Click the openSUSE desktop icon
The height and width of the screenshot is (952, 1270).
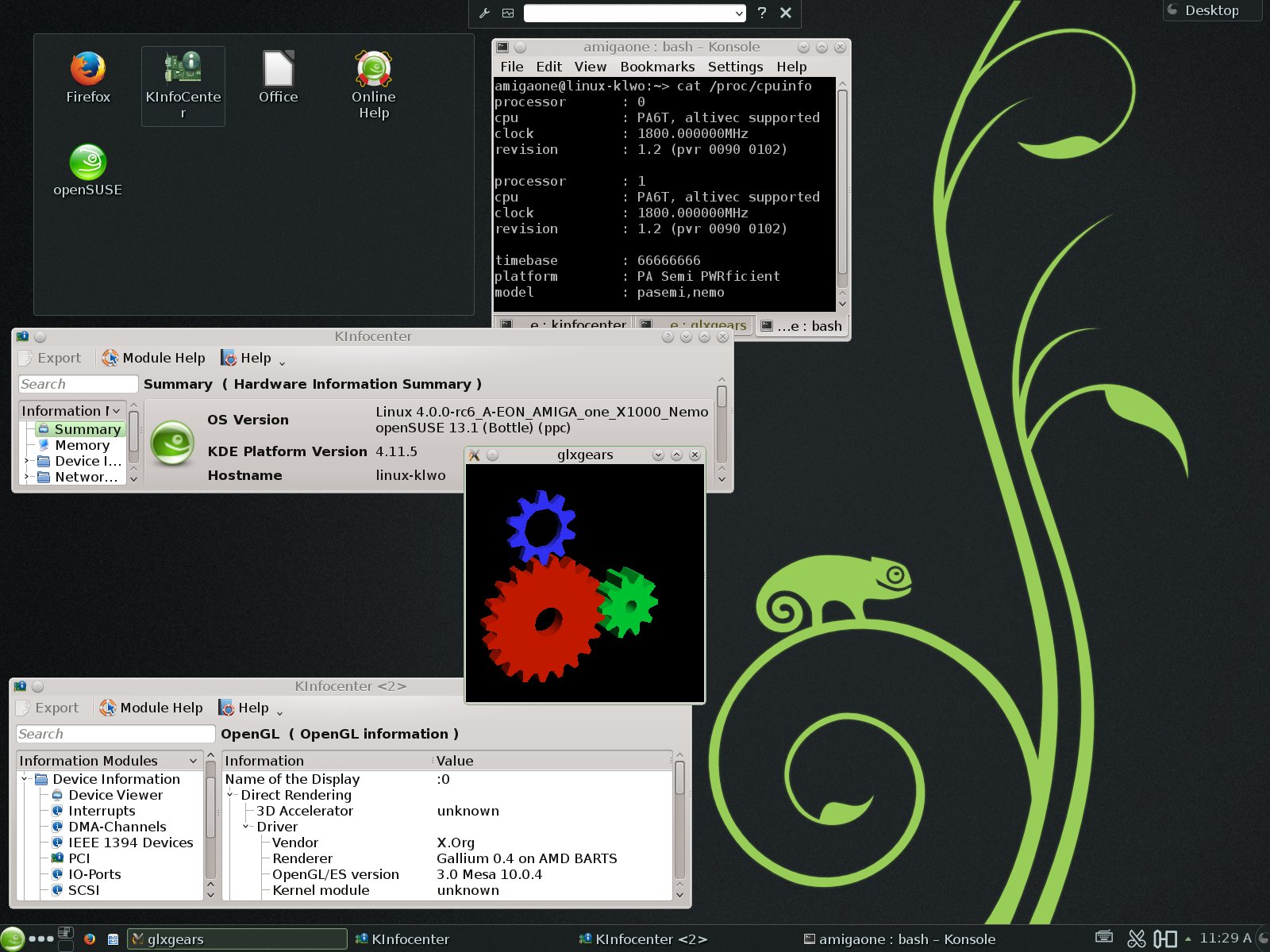87,163
